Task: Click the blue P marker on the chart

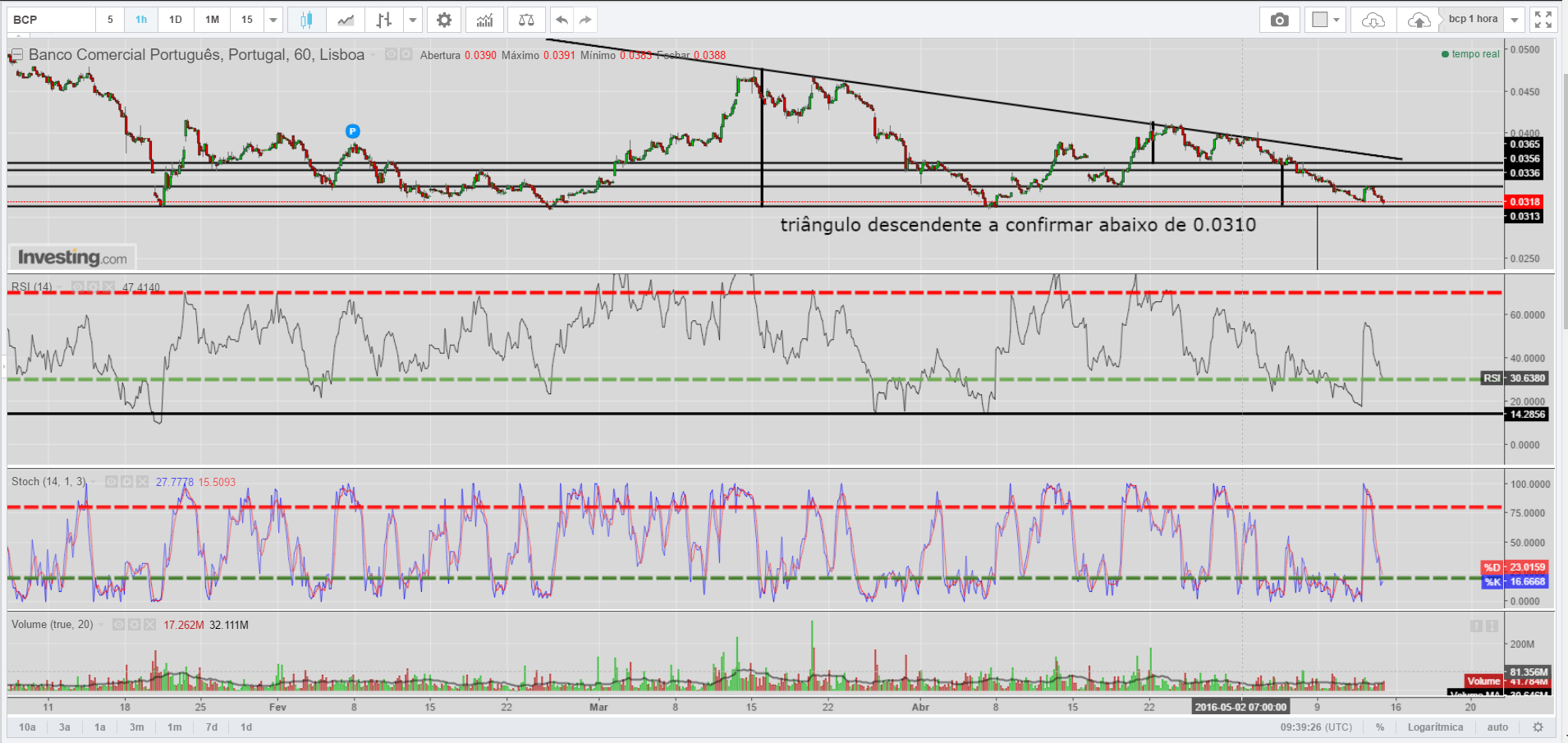Action: pos(352,131)
